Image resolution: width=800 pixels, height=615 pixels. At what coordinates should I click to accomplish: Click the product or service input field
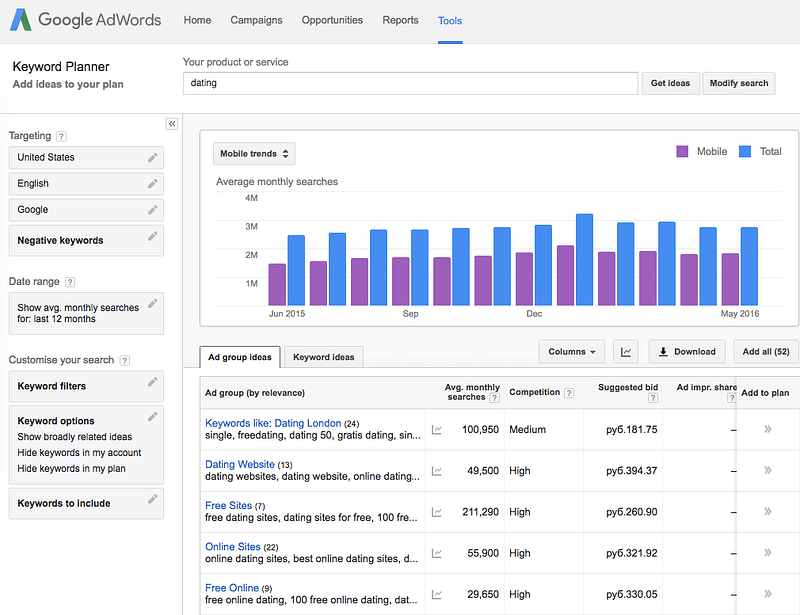pos(410,83)
